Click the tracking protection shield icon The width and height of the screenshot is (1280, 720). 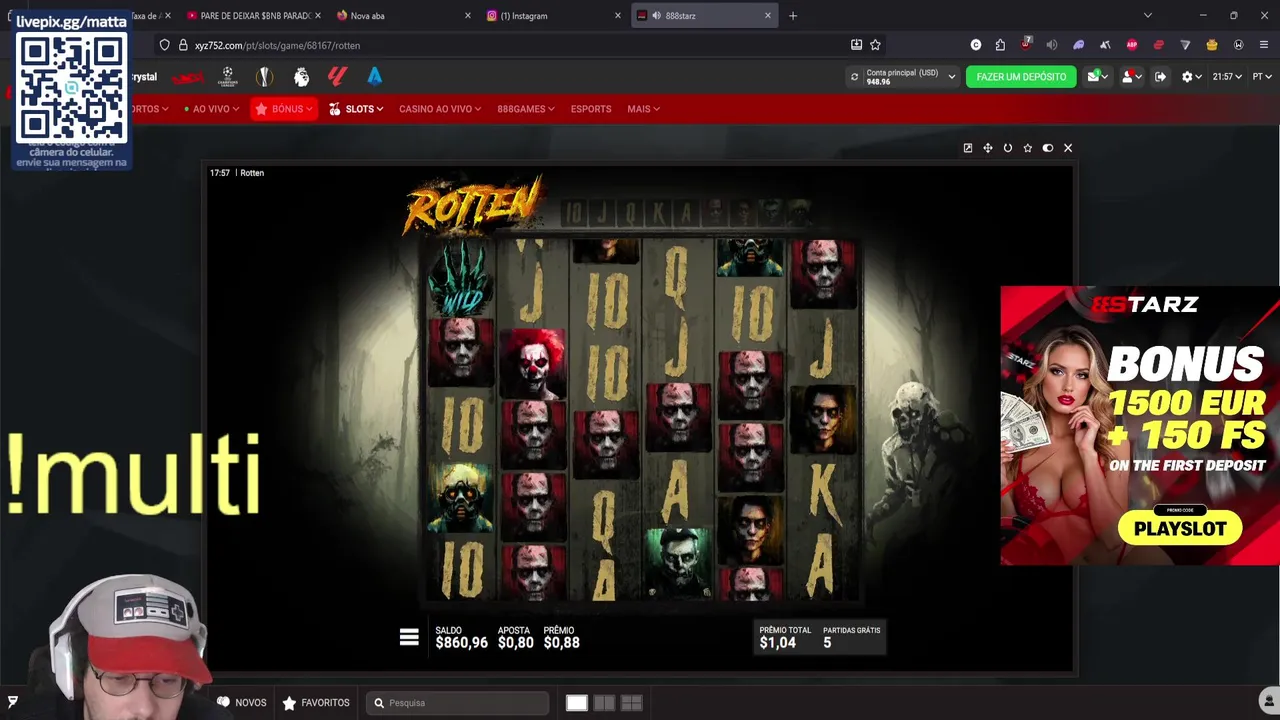165,45
